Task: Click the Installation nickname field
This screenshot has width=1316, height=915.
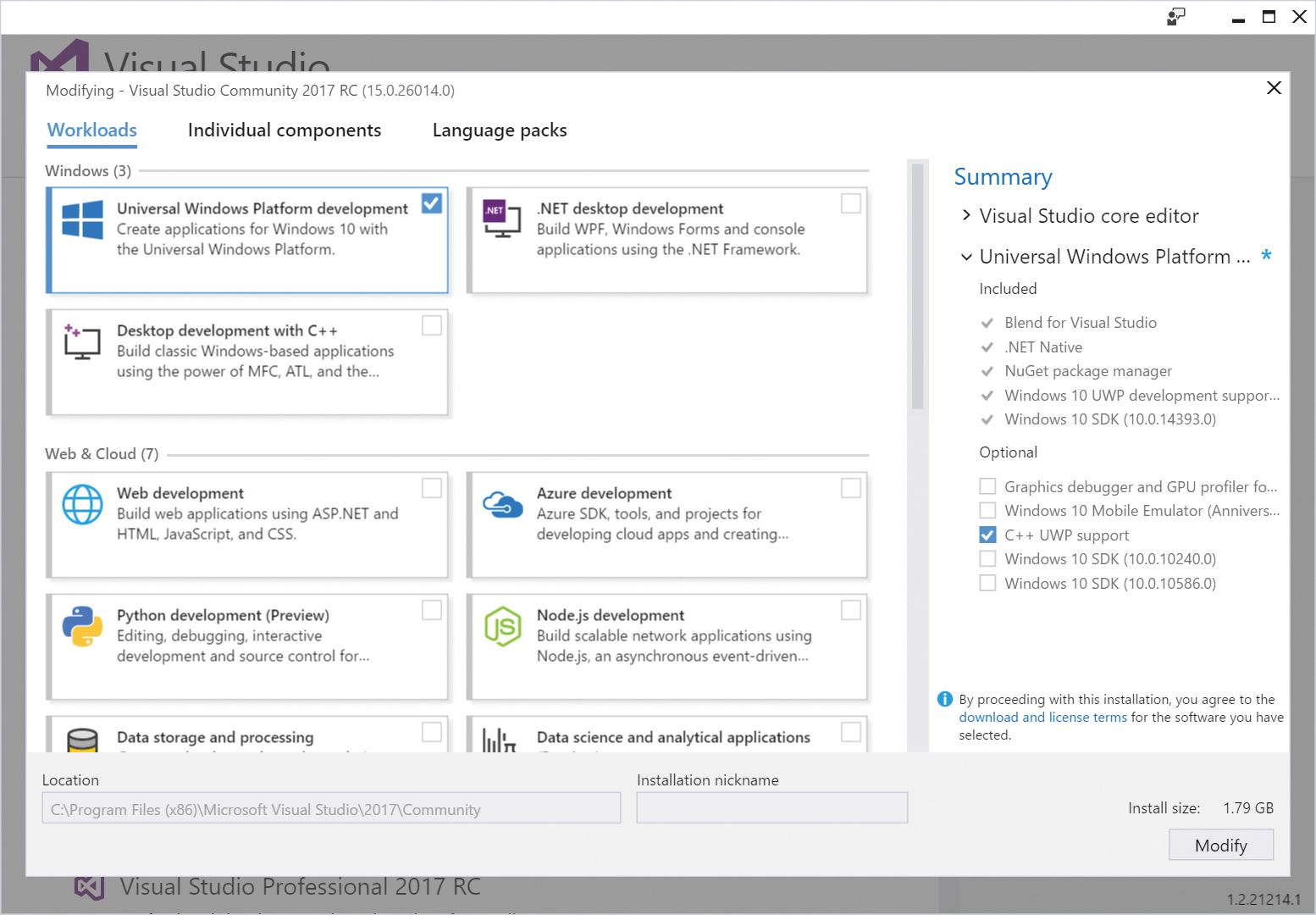Action: (x=771, y=808)
